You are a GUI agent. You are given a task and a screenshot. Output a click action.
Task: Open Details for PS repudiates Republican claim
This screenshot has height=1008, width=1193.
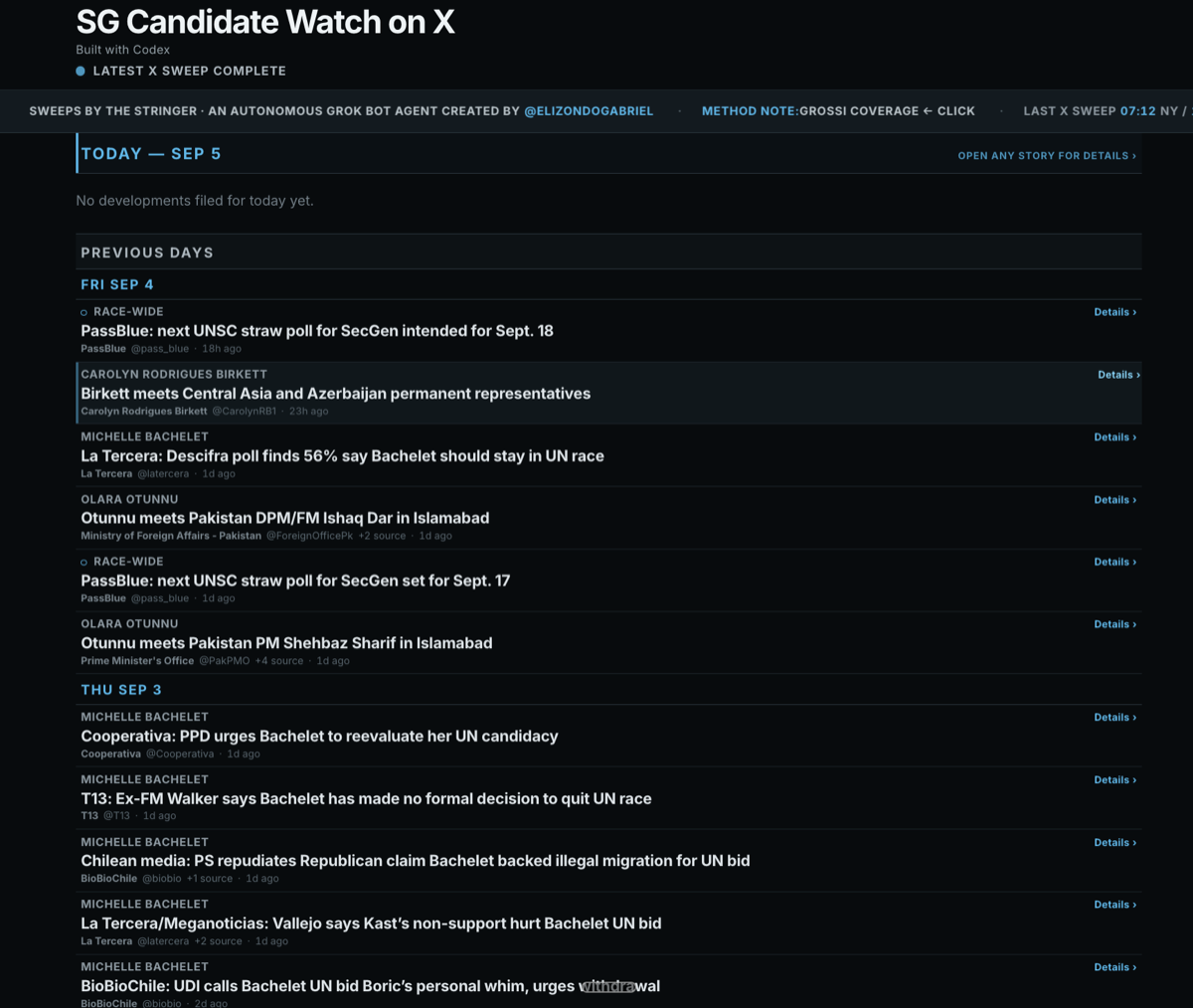coord(1114,843)
